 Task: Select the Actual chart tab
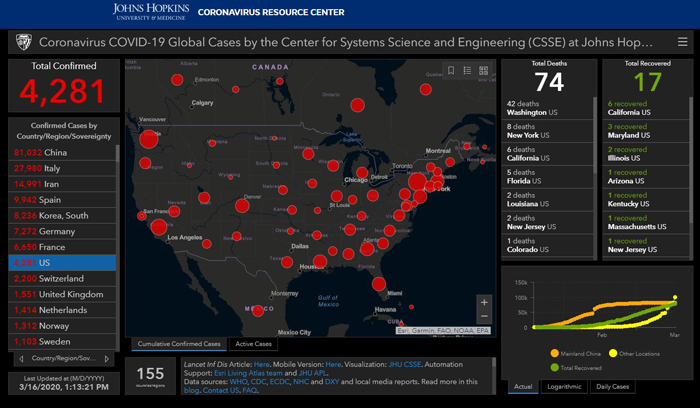click(523, 387)
